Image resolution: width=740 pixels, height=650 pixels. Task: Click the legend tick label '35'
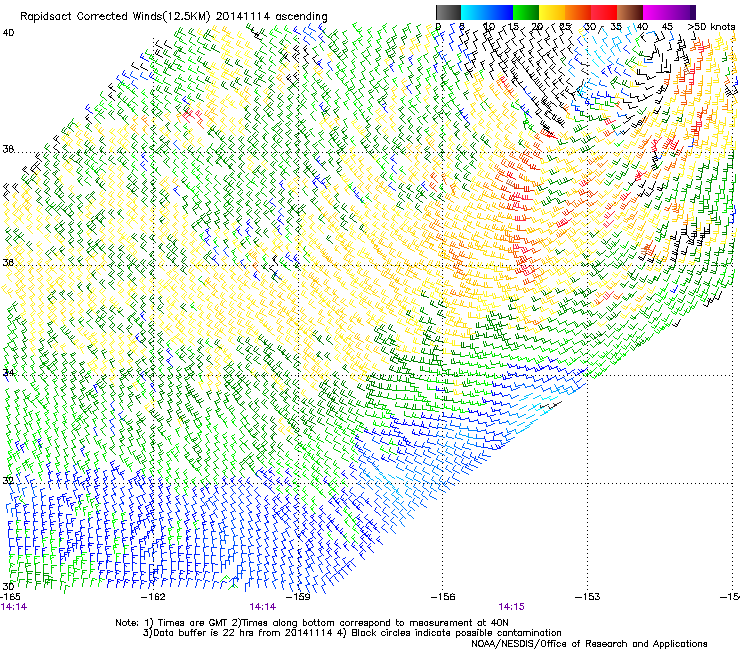616,27
